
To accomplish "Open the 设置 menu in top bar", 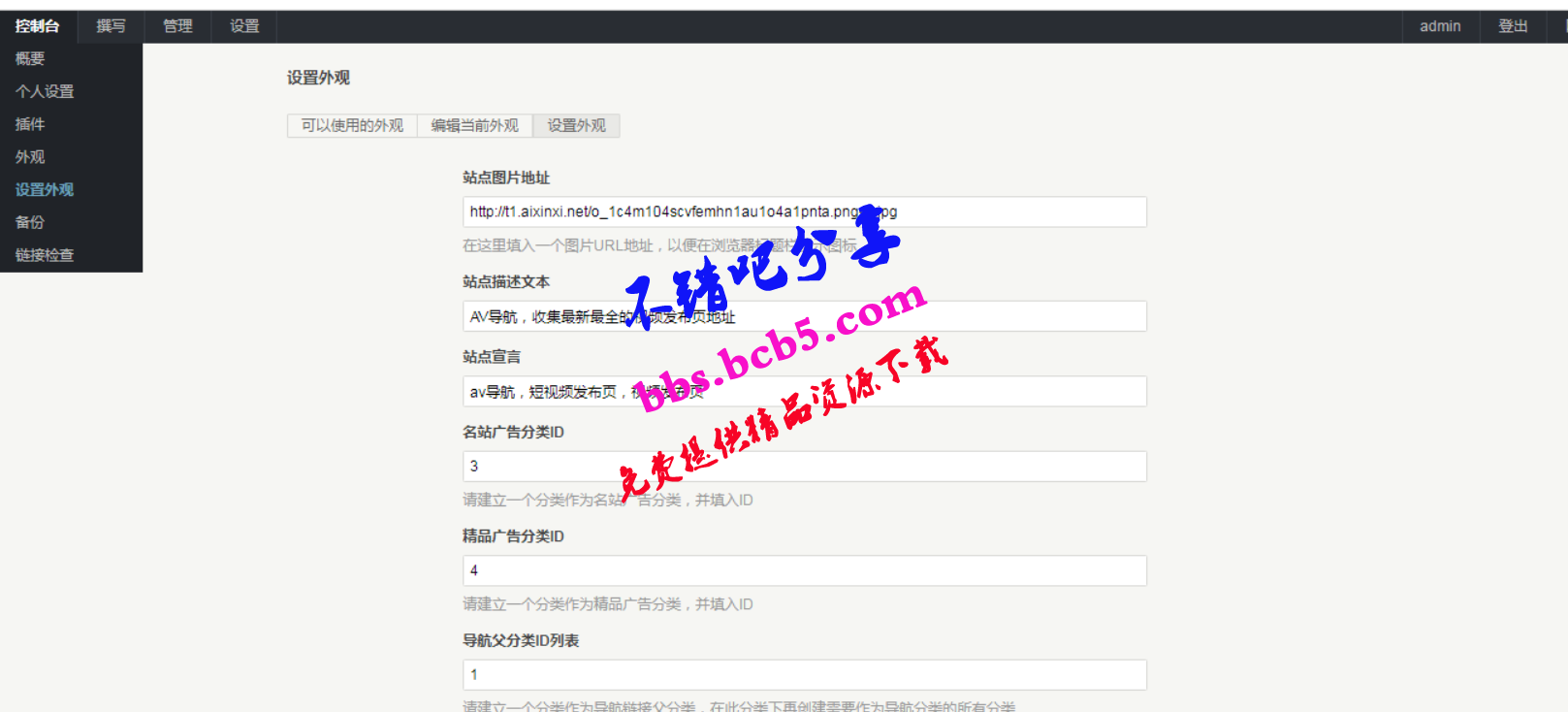I will click(244, 26).
